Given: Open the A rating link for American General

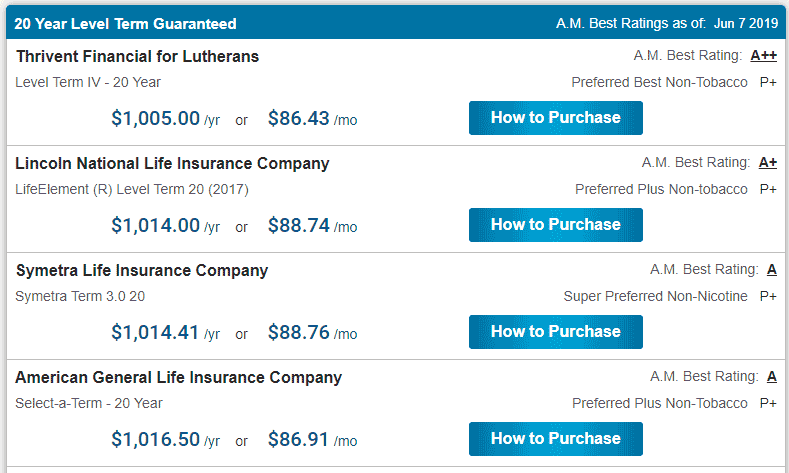Looking at the screenshot, I should [x=772, y=376].
